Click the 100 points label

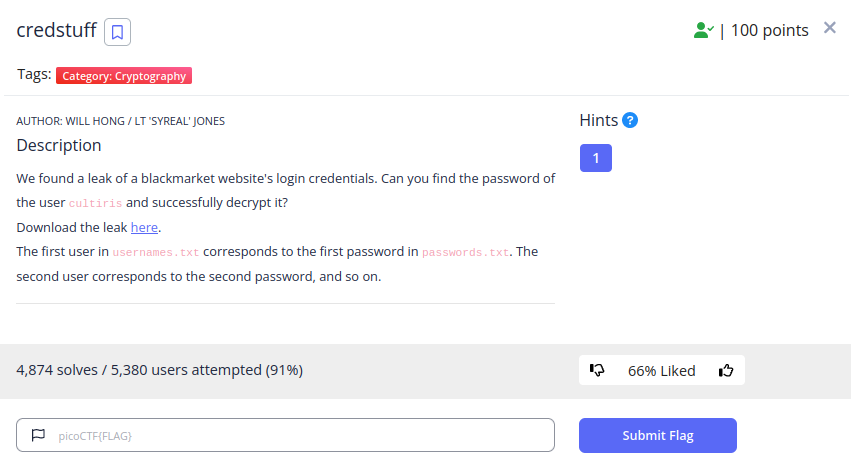point(769,30)
